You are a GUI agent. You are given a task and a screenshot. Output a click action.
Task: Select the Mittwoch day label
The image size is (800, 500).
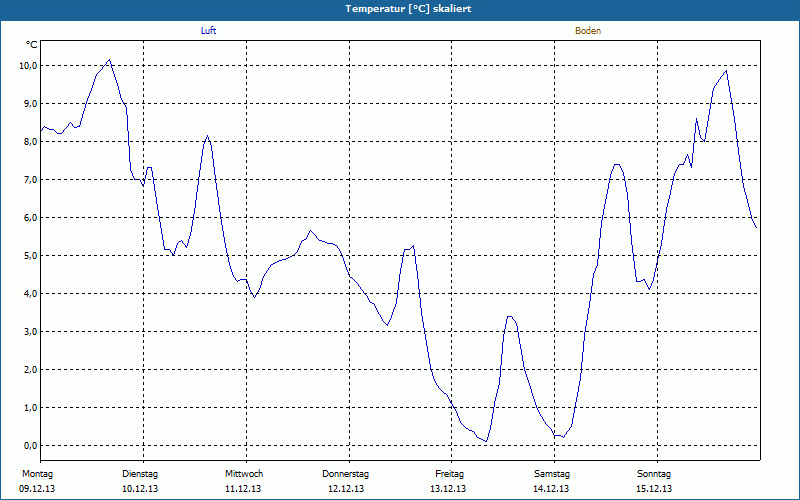tap(244, 474)
